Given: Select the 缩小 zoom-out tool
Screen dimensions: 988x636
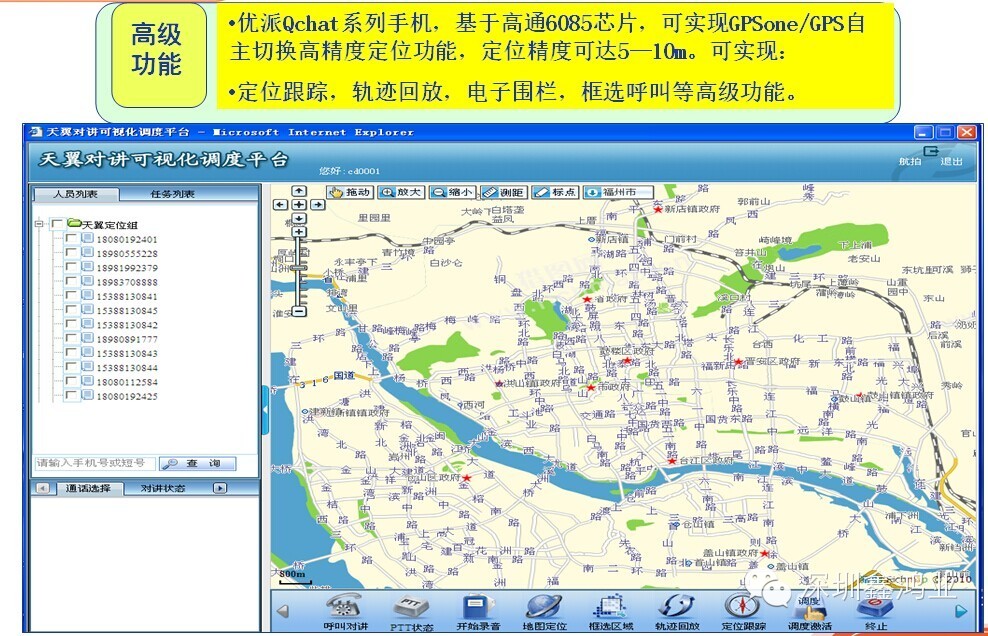Looking at the screenshot, I should point(452,192).
